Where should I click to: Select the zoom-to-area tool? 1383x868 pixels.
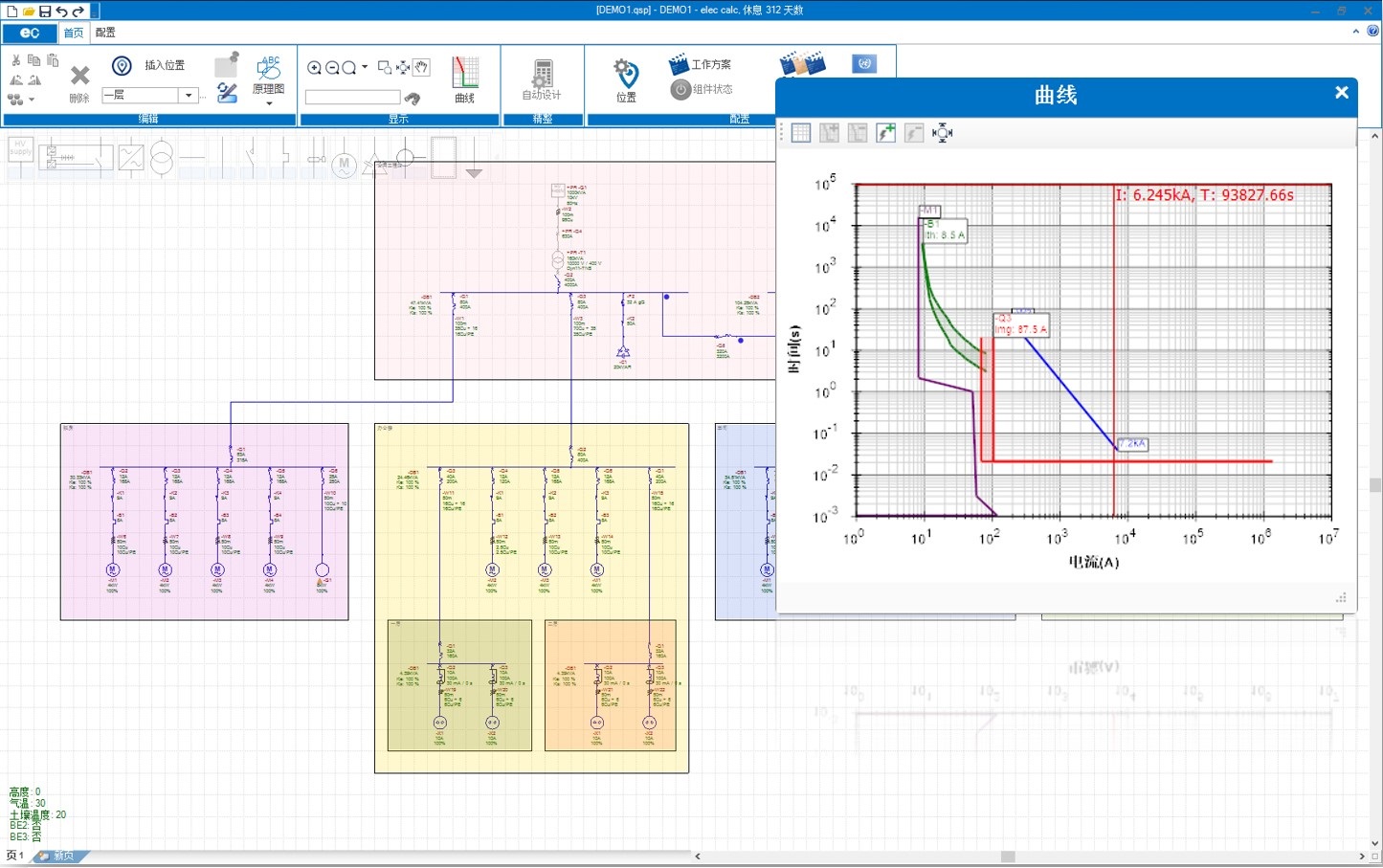point(385,68)
